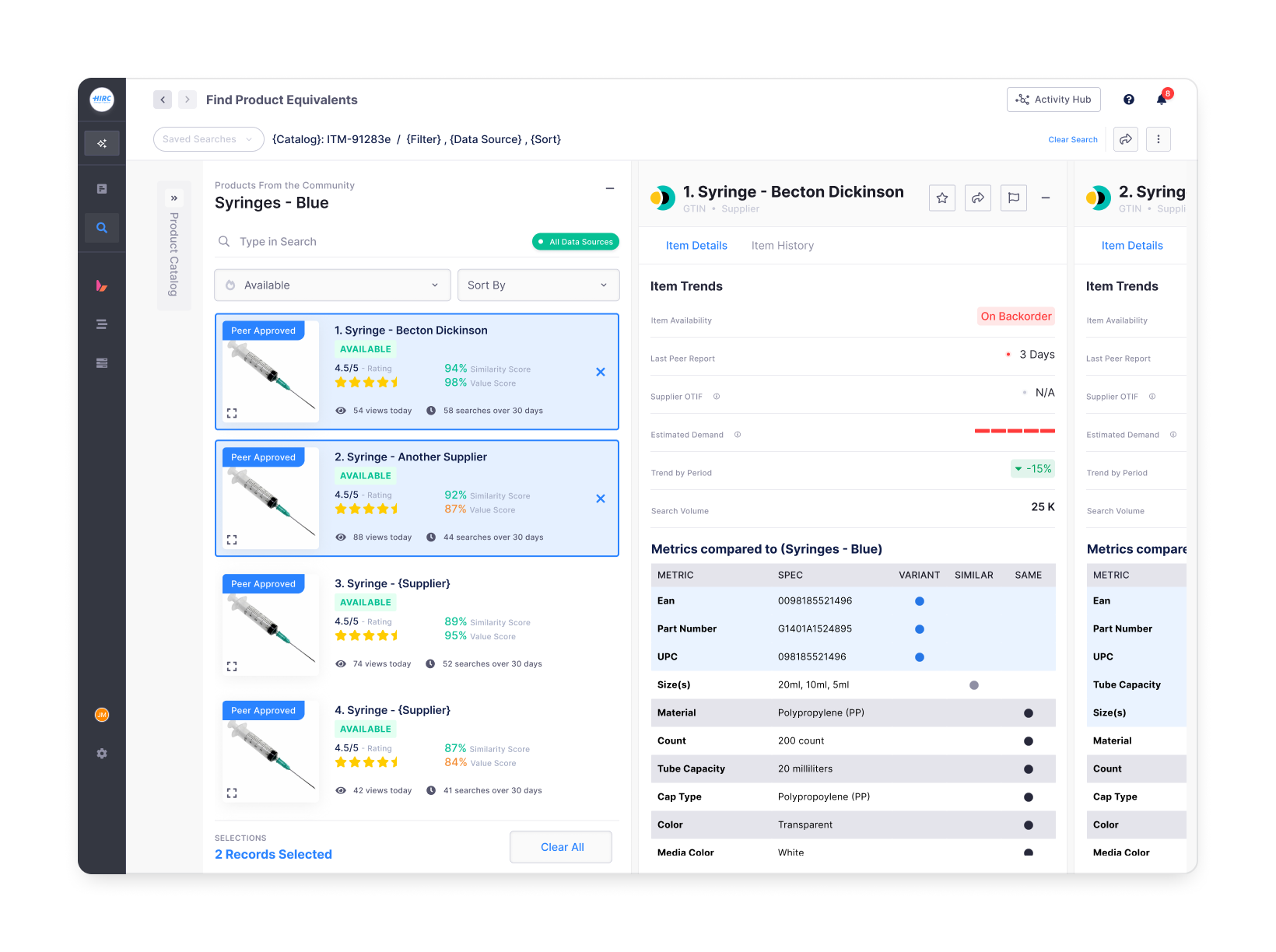Enlarge image of 4. Syringe - {Supplier}
This screenshot has width=1276, height=952.
[x=232, y=793]
